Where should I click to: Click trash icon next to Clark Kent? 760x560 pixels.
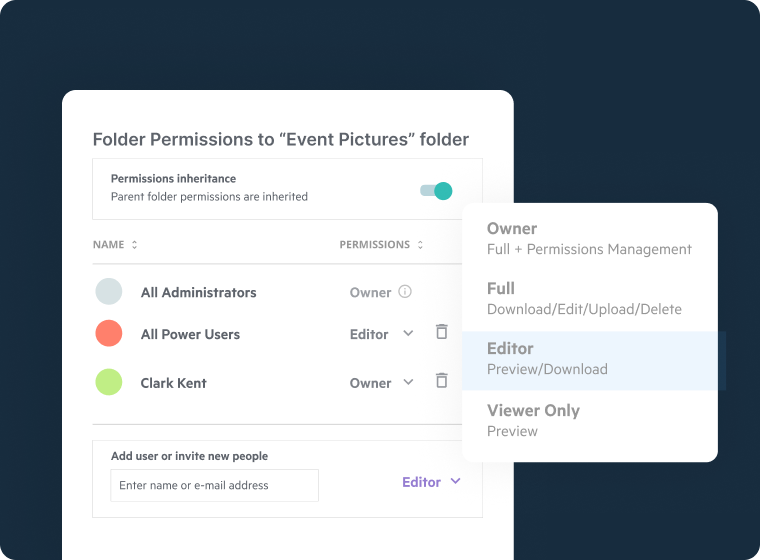click(441, 381)
